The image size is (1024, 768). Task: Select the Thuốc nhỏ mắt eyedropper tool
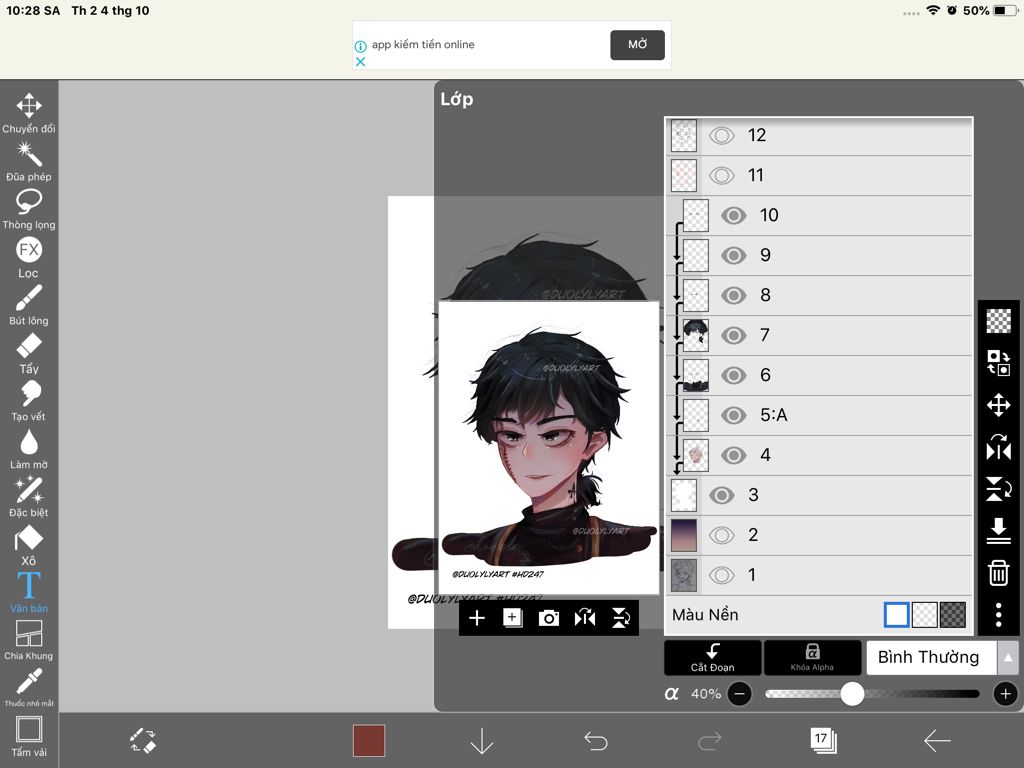coord(29,687)
